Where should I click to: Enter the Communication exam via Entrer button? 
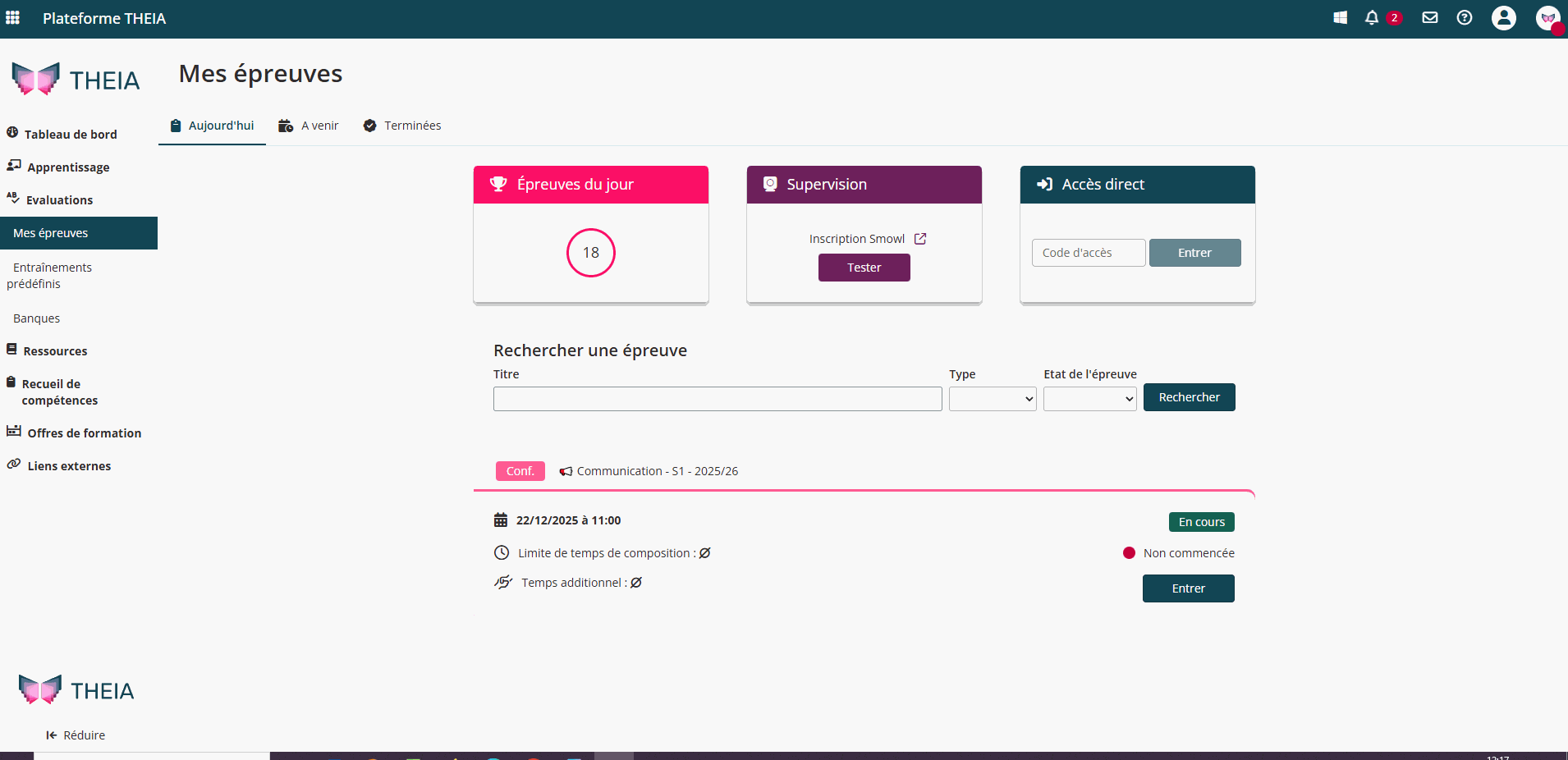[x=1188, y=588]
